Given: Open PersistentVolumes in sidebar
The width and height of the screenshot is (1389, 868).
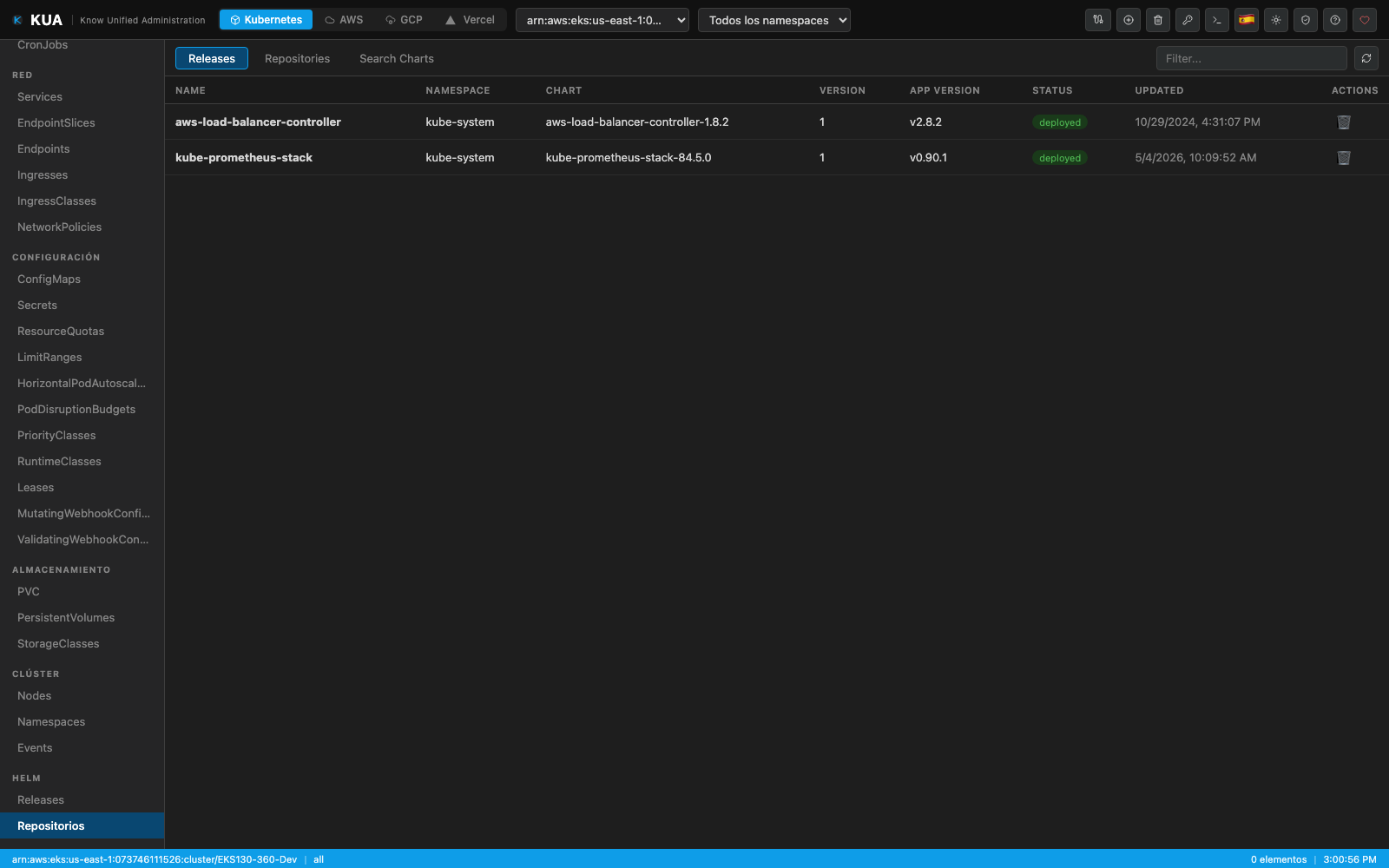Looking at the screenshot, I should 82,618.
